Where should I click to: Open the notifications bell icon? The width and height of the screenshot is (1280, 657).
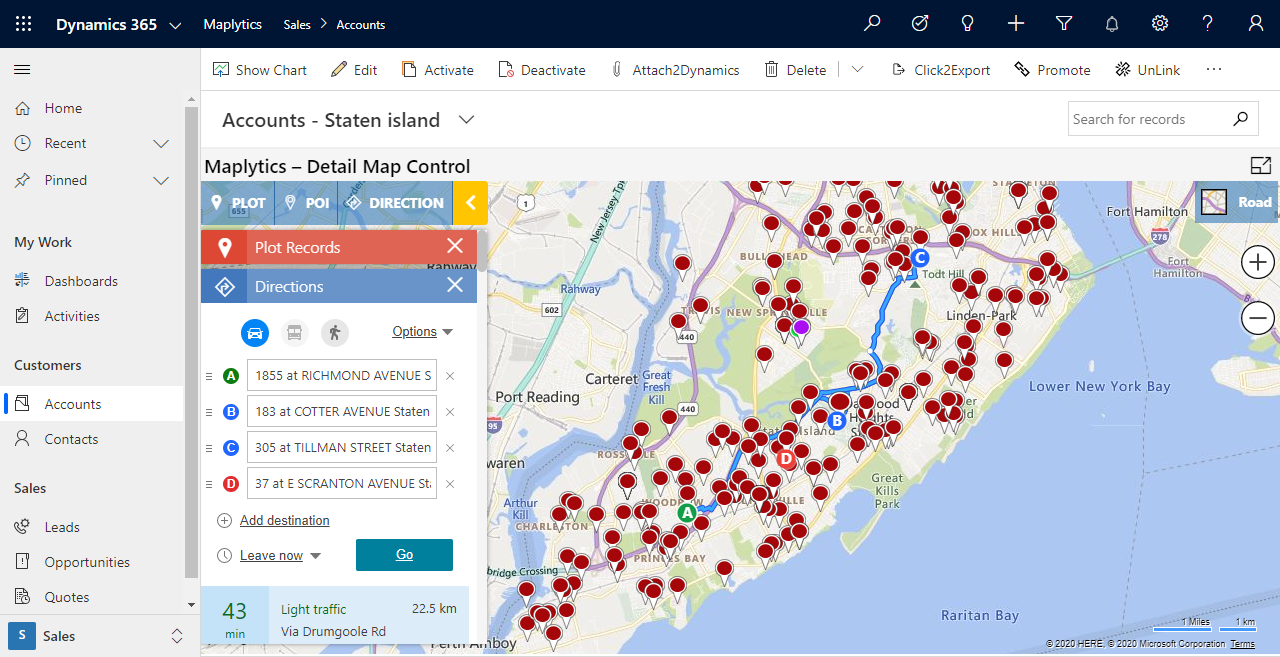click(1112, 24)
